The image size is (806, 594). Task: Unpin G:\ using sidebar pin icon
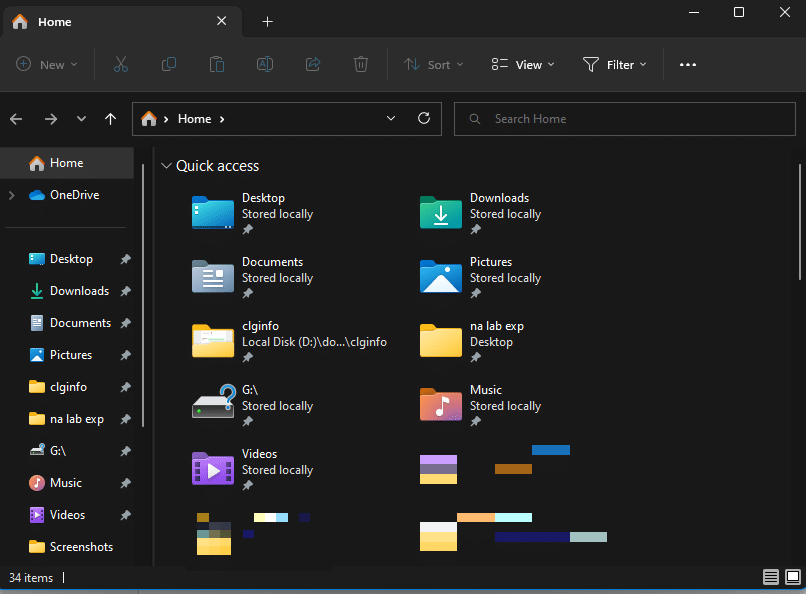[125, 451]
